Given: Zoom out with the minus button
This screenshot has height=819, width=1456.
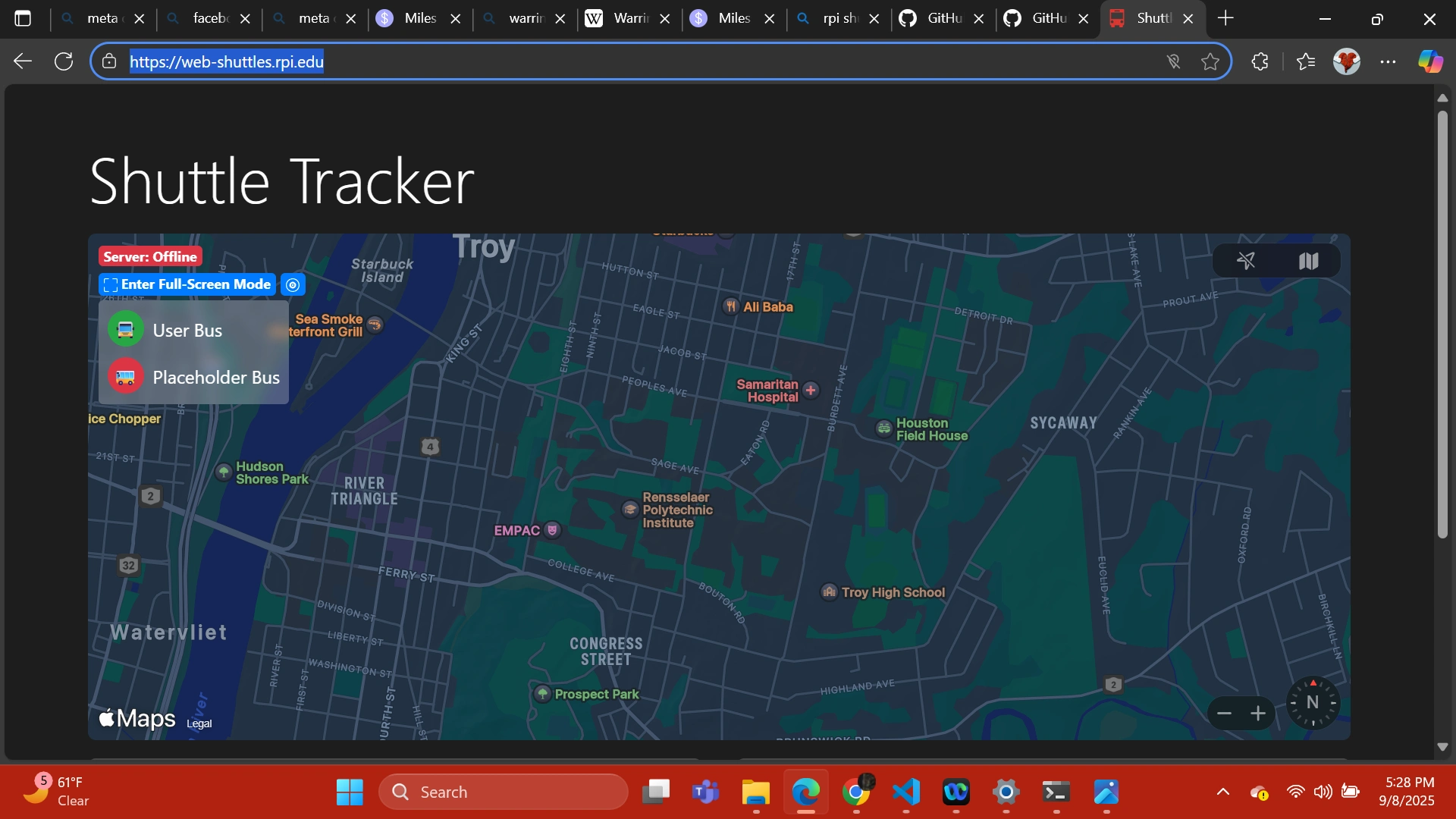Looking at the screenshot, I should [x=1224, y=714].
